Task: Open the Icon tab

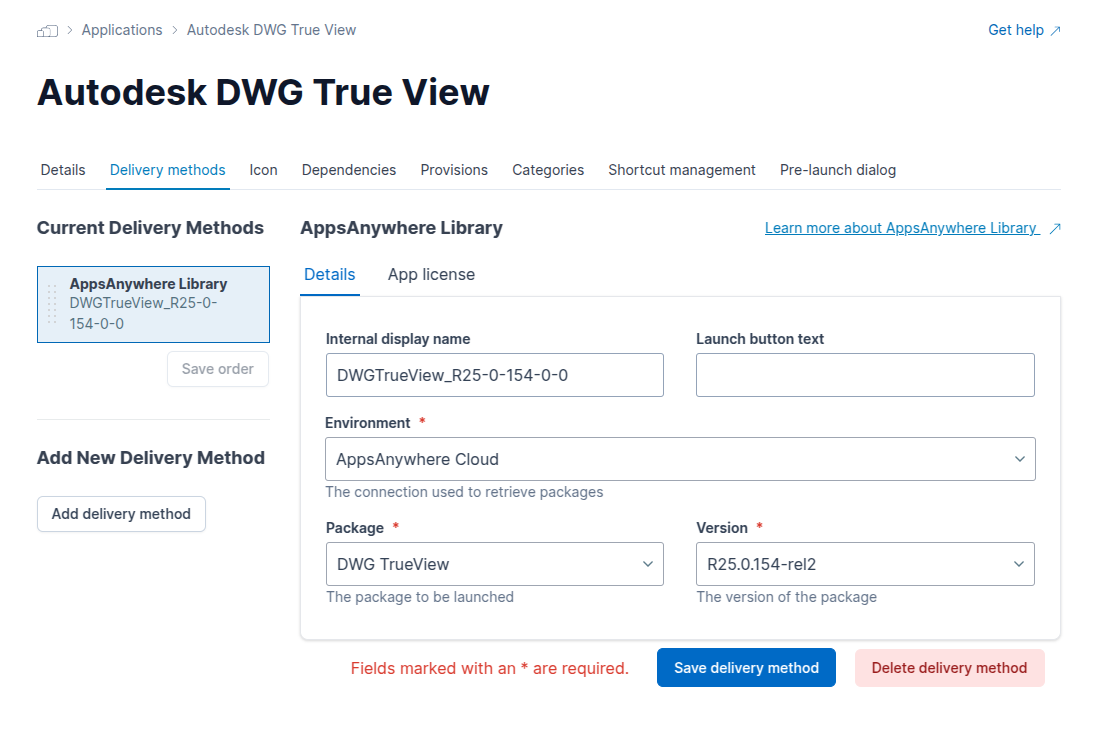Action: pyautogui.click(x=263, y=170)
